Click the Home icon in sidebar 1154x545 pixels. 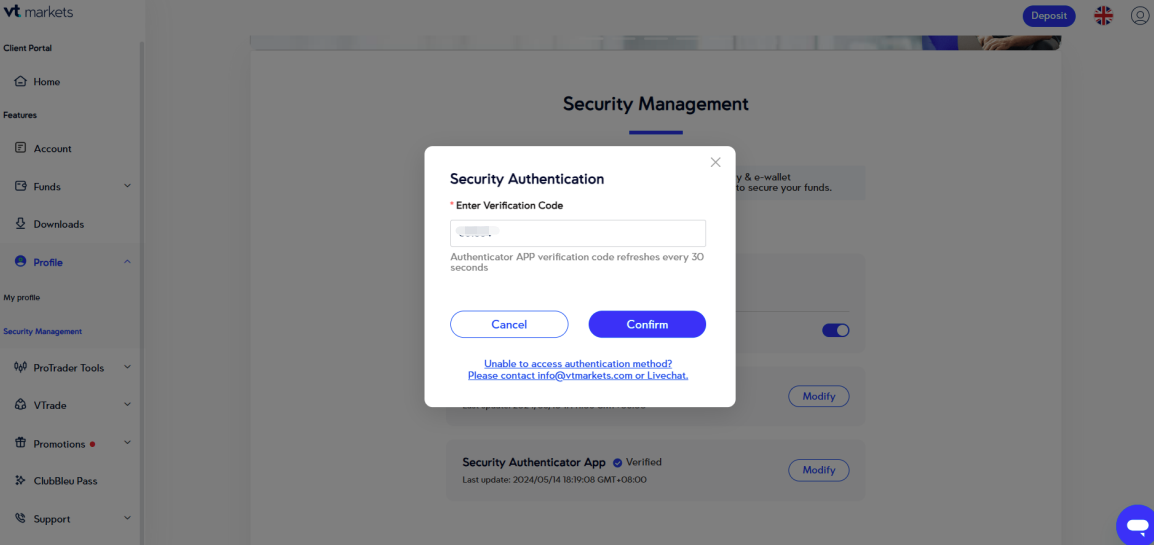20,82
